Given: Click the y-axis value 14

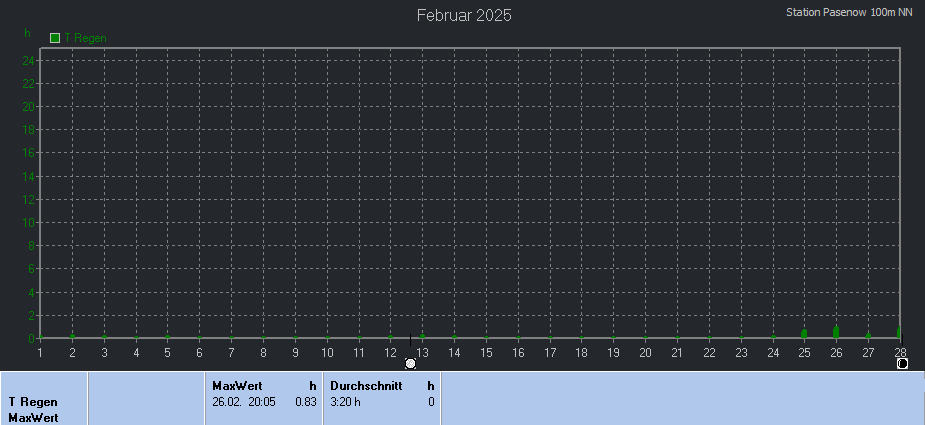Looking at the screenshot, I should [29, 176].
